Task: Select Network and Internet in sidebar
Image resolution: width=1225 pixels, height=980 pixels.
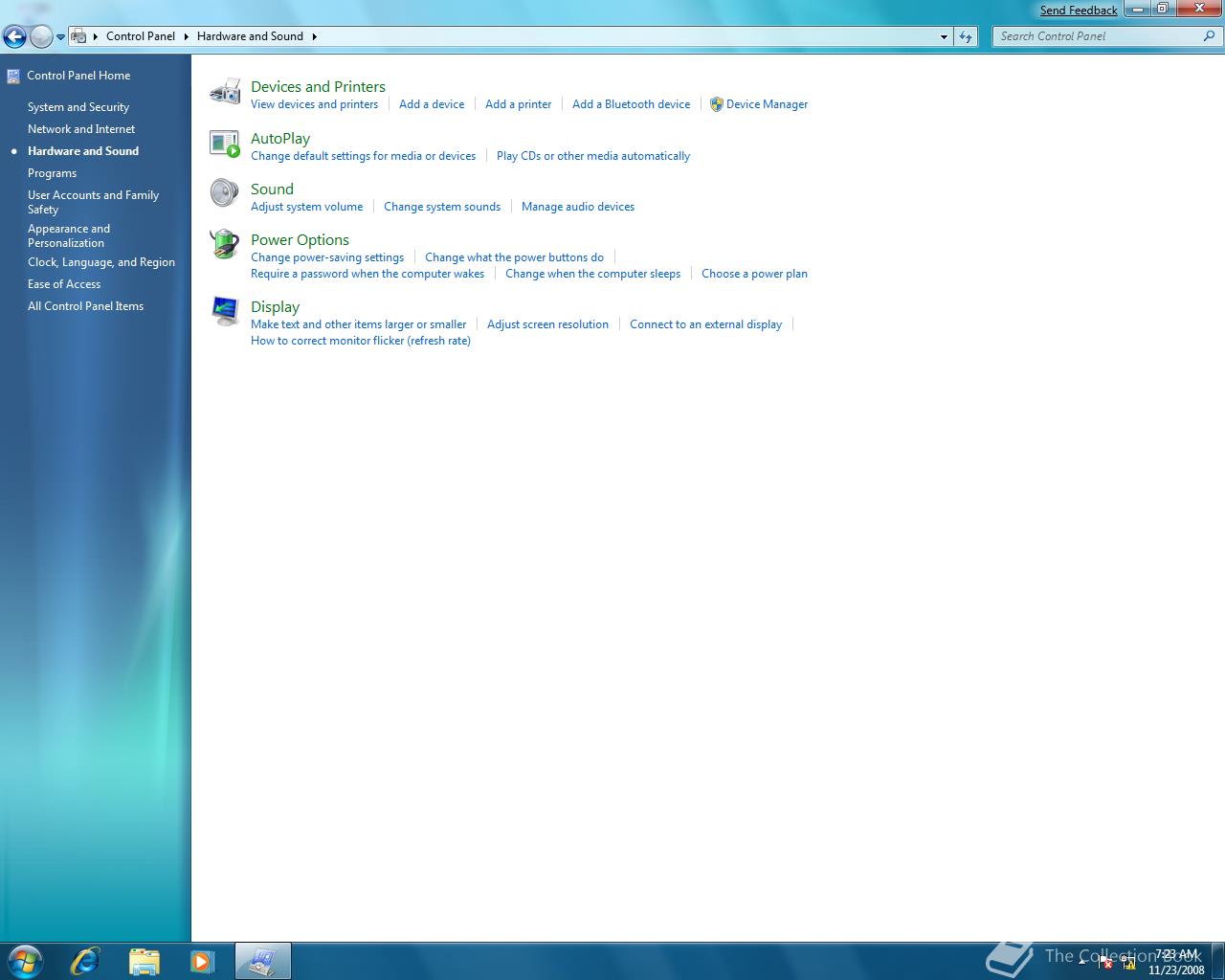Action: click(81, 129)
